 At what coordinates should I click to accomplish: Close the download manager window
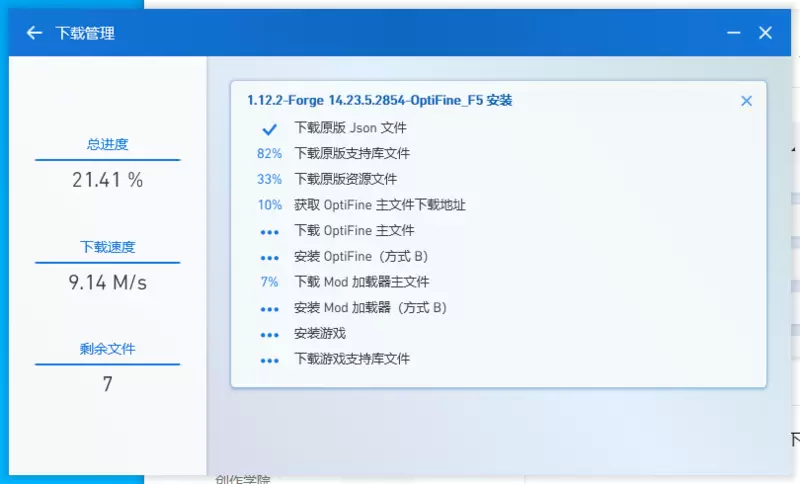click(765, 33)
